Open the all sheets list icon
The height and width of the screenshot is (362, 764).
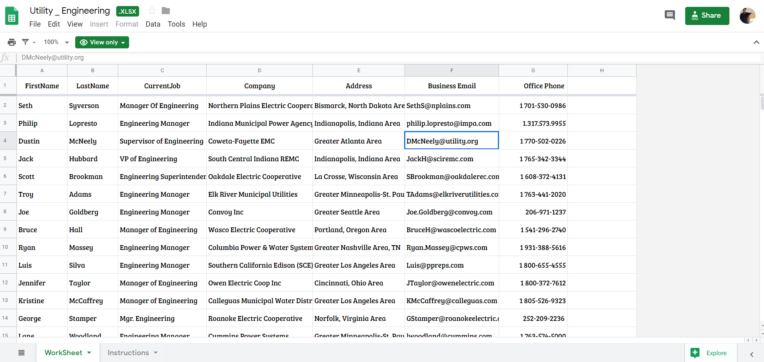[x=21, y=353]
